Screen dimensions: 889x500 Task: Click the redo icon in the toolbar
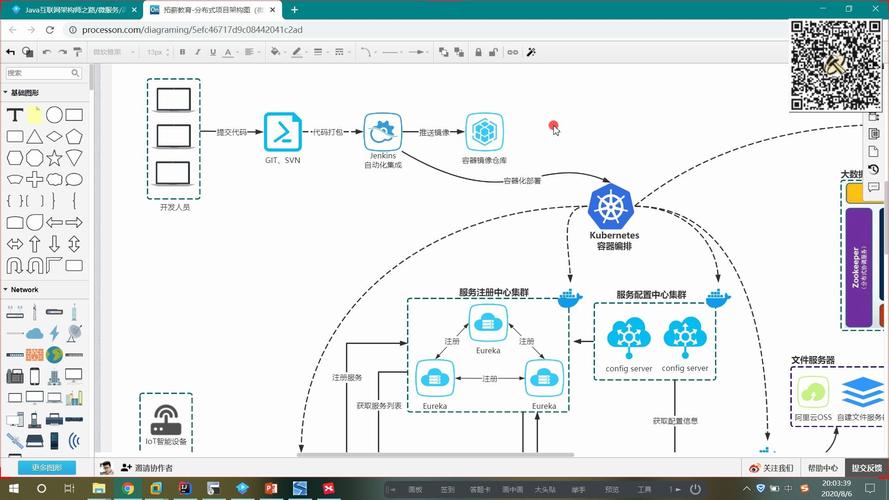[x=62, y=52]
